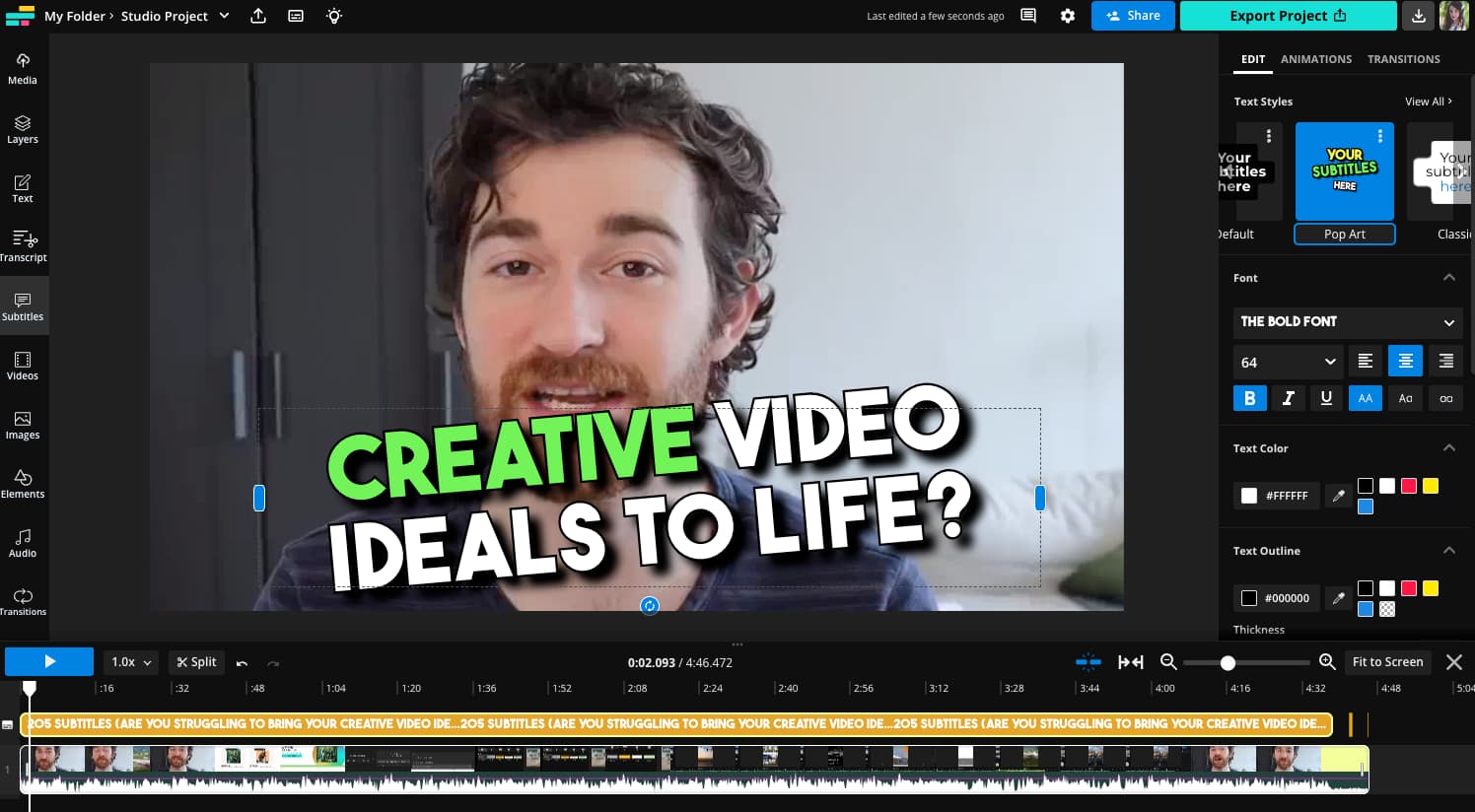
Task: Open the Transcript panel in sidebar
Action: point(23,244)
